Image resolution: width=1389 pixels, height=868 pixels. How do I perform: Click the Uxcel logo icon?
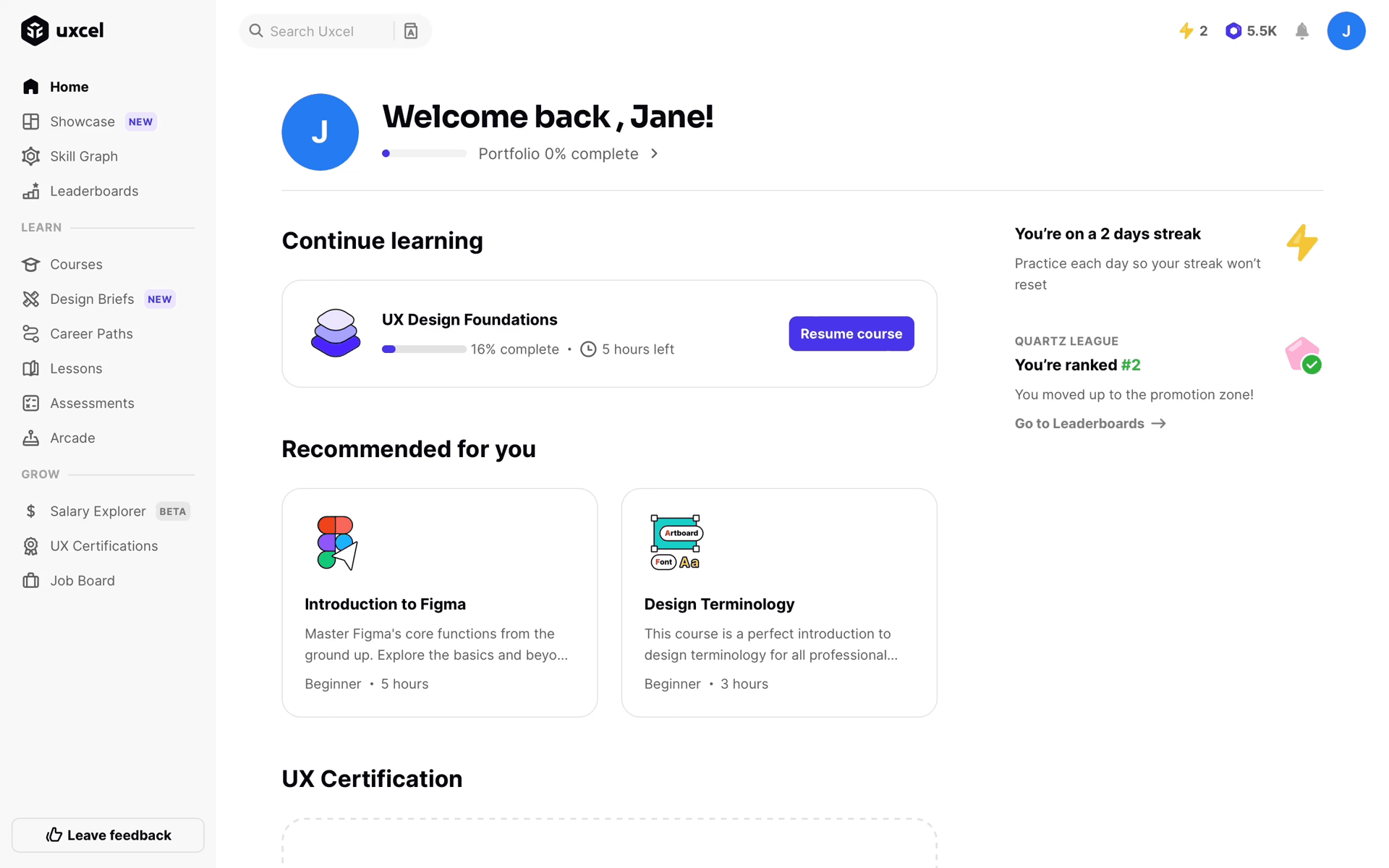[35, 30]
